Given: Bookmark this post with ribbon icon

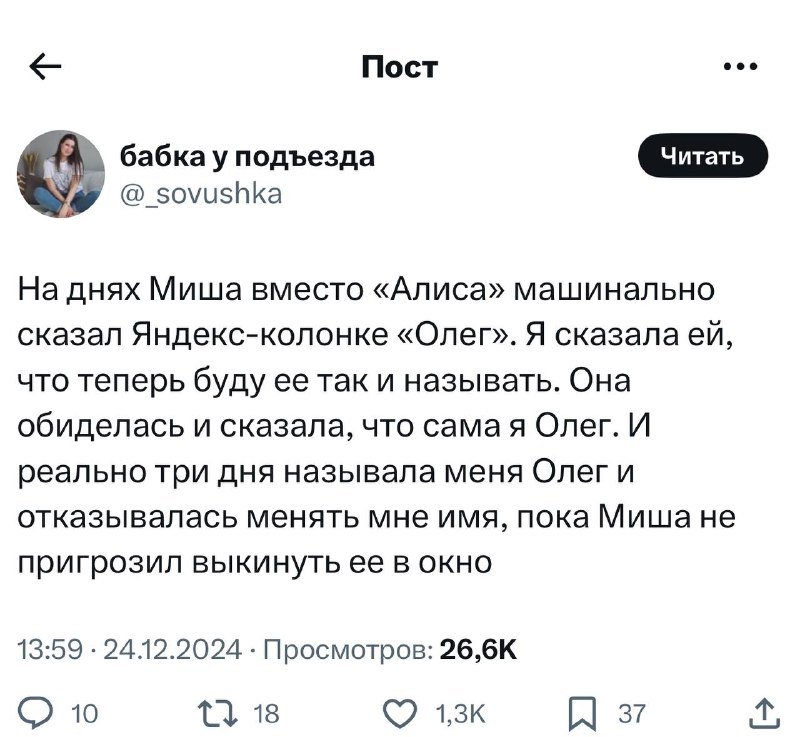Looking at the screenshot, I should pyautogui.click(x=583, y=714).
